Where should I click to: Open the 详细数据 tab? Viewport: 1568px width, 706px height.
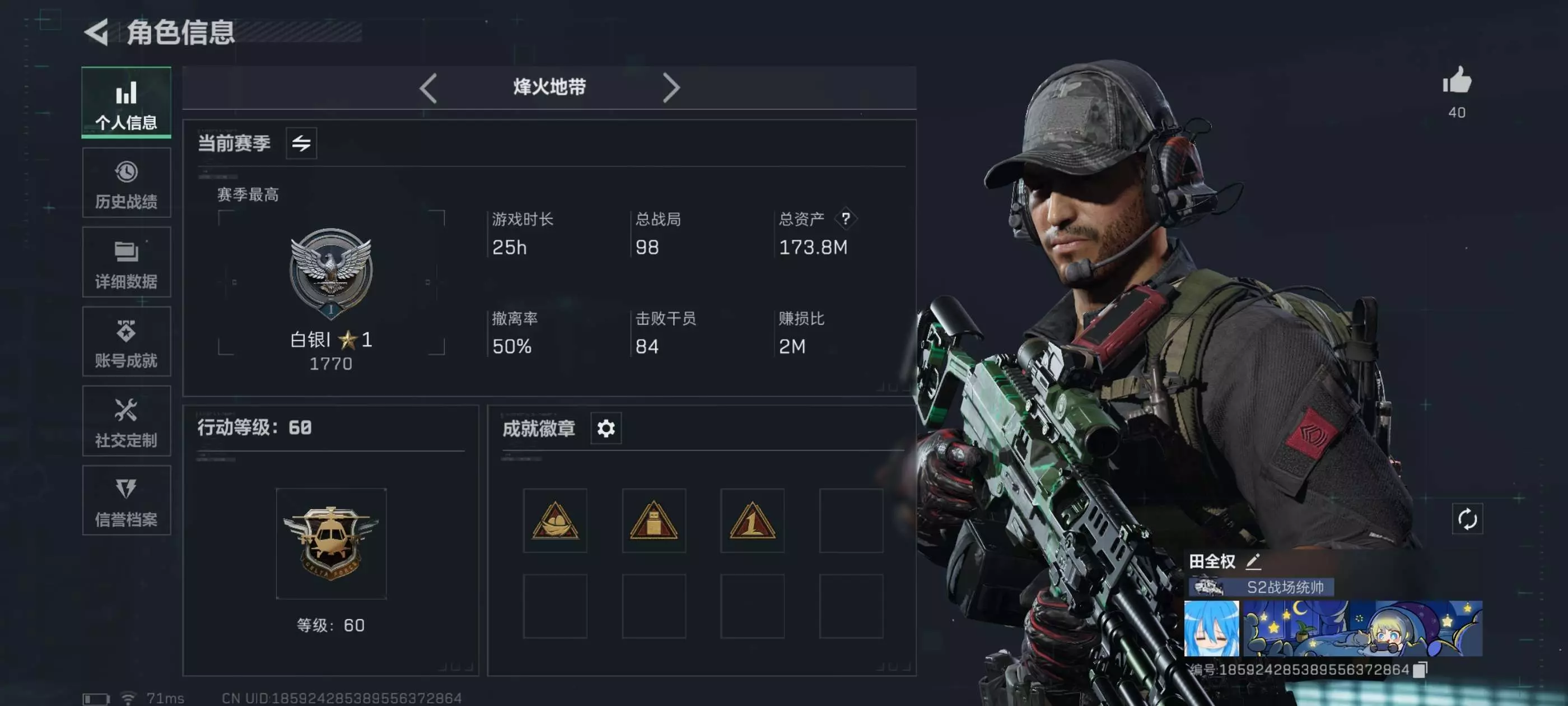tap(127, 263)
